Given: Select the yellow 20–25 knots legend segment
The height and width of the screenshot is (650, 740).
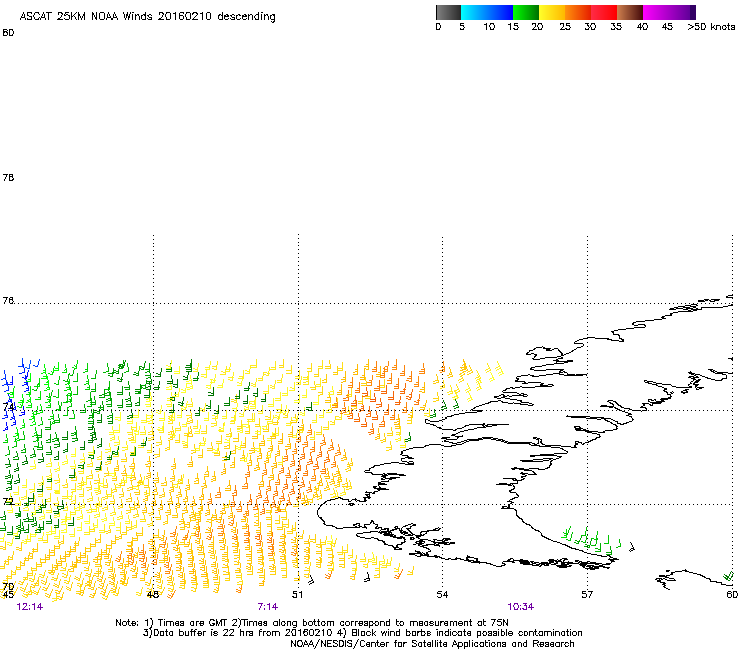Looking at the screenshot, I should (552, 12).
